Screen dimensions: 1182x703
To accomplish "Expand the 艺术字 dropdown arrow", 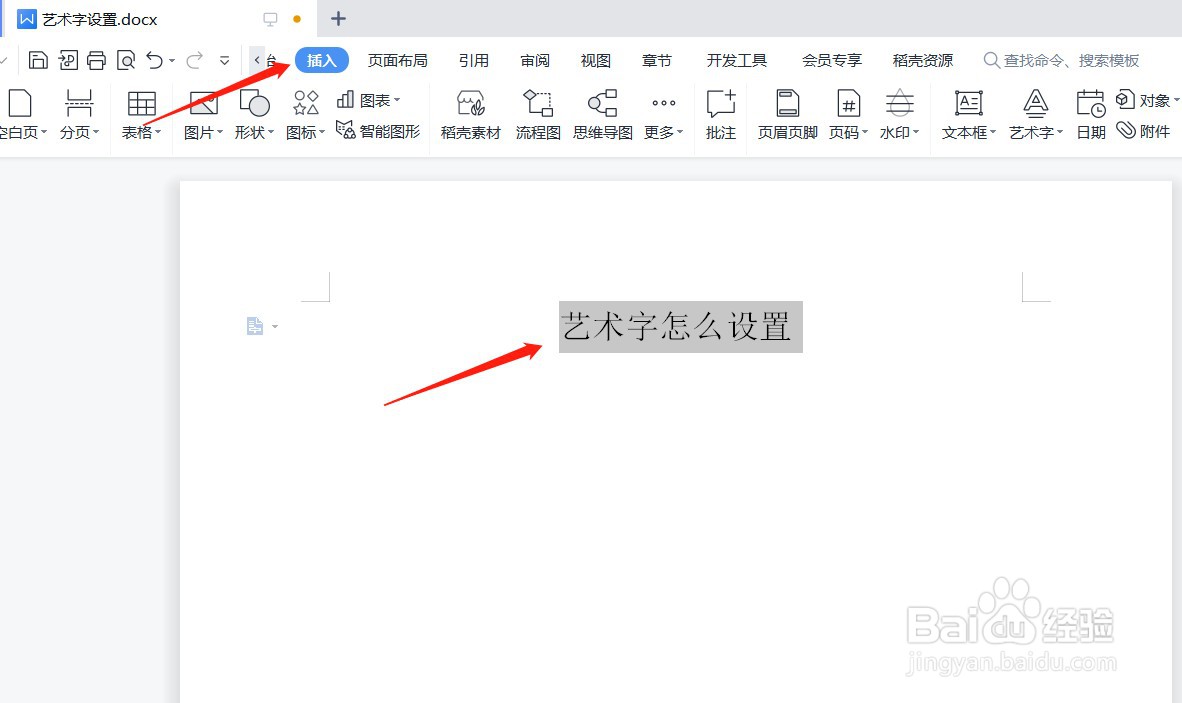I will coord(1060,133).
